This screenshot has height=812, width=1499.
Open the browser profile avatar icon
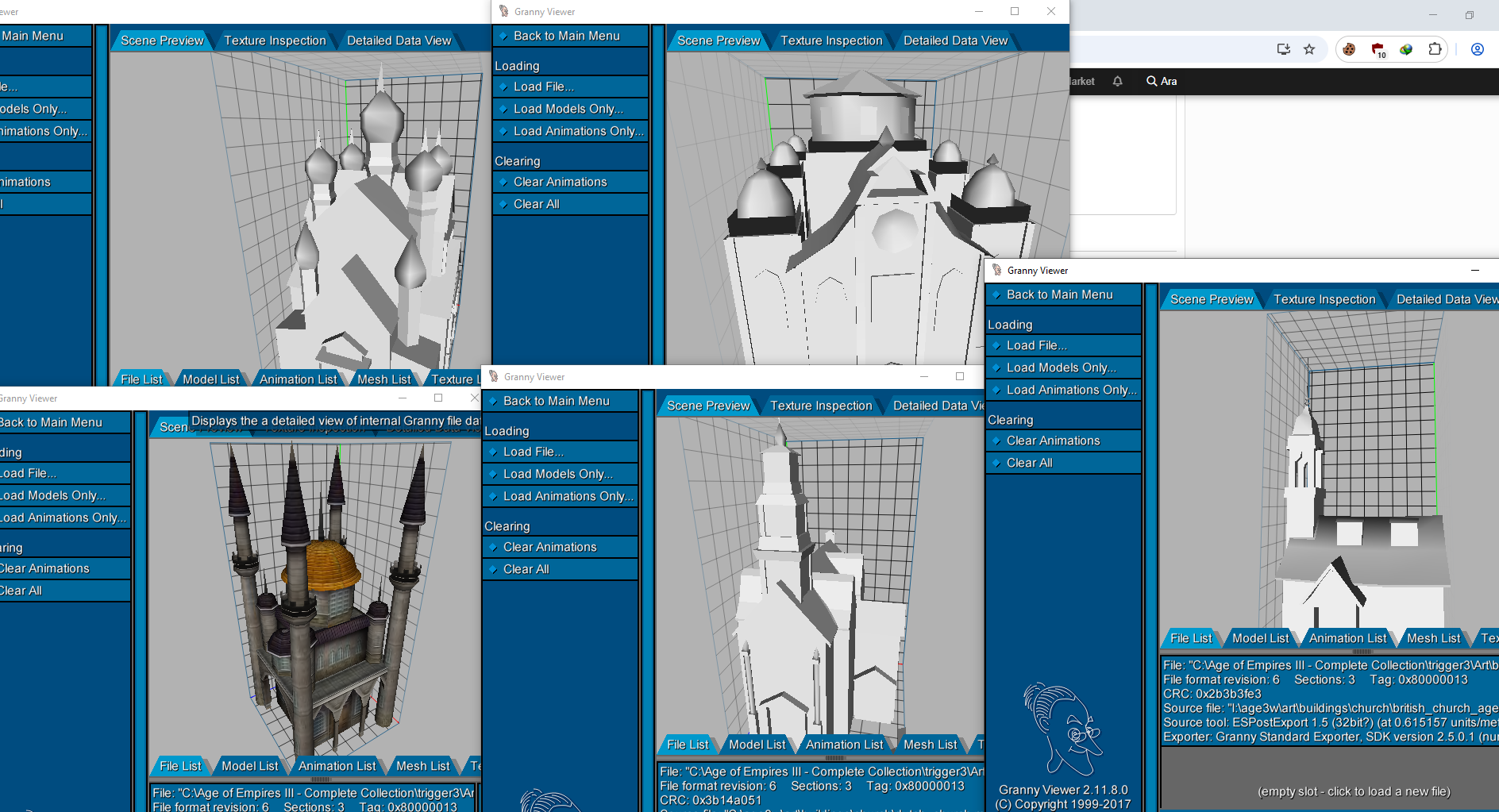1478,49
